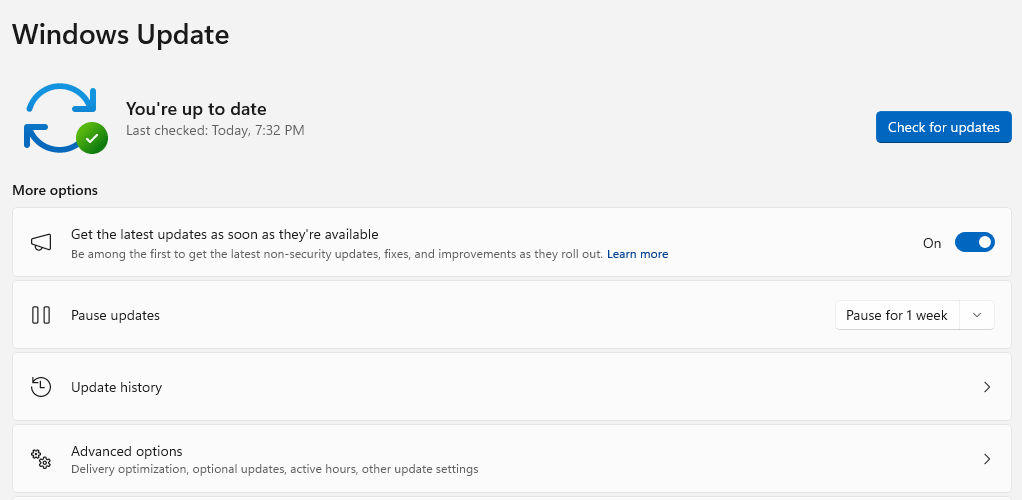Open the Advanced options entry

pyautogui.click(x=127, y=452)
